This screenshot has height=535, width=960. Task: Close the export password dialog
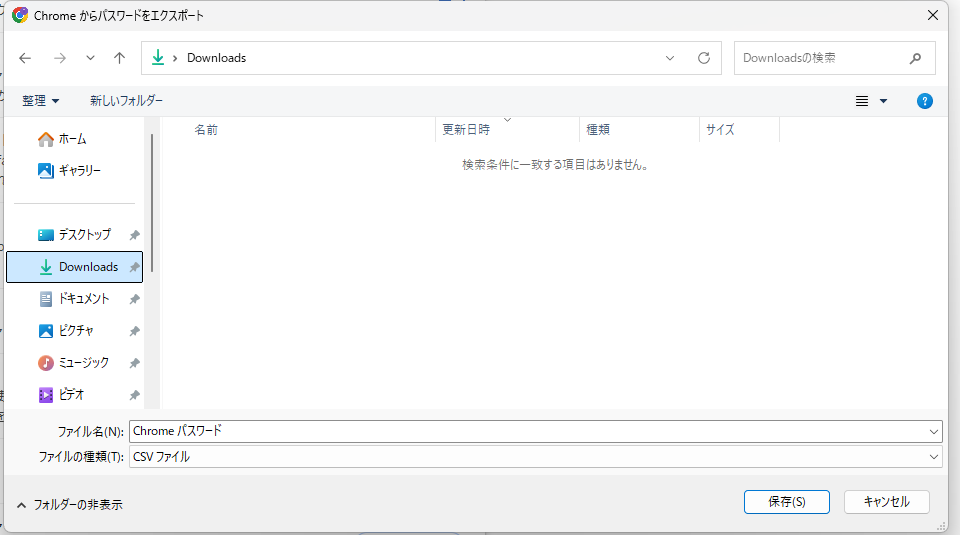click(932, 15)
